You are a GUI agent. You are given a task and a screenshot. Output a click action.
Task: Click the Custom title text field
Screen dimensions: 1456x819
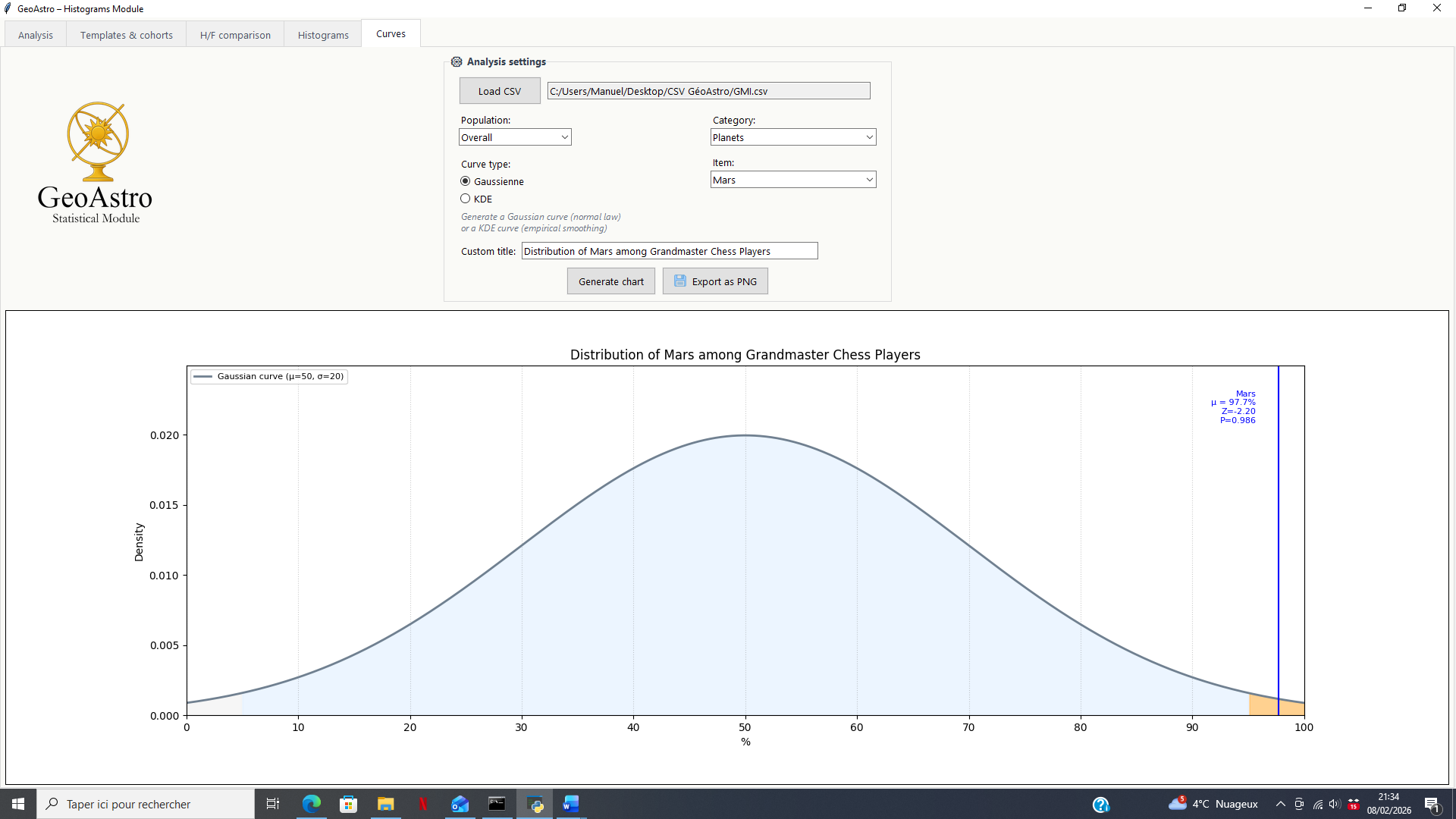[x=669, y=251]
